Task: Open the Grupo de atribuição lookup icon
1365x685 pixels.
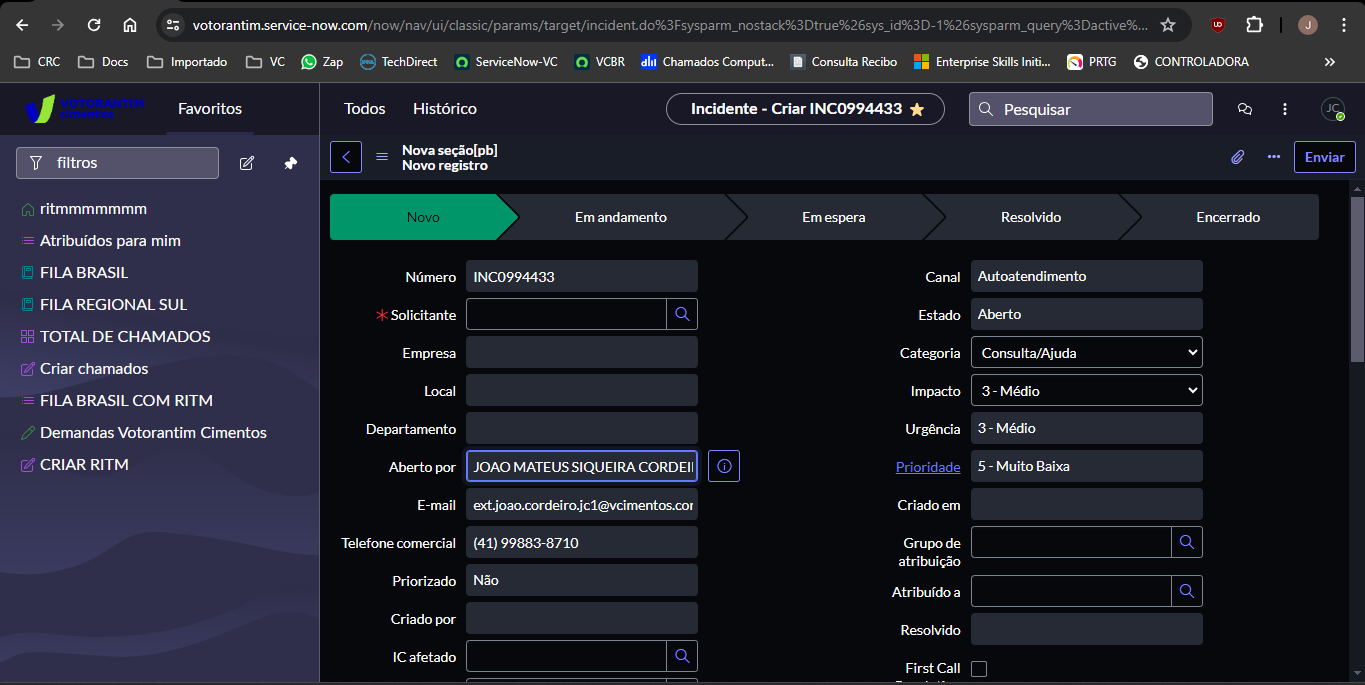Action: pyautogui.click(x=1187, y=542)
